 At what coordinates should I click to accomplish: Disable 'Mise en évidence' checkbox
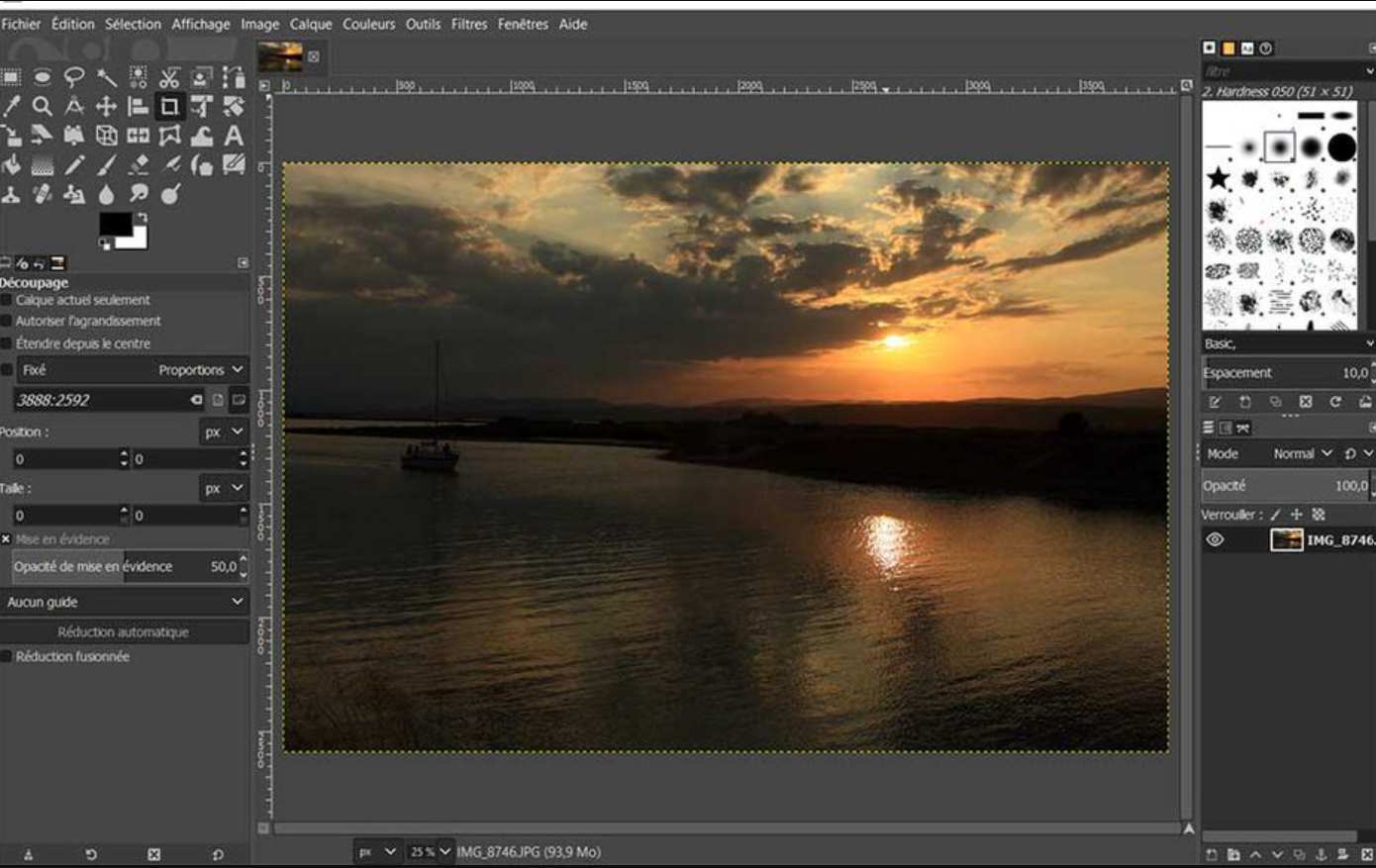coord(6,539)
